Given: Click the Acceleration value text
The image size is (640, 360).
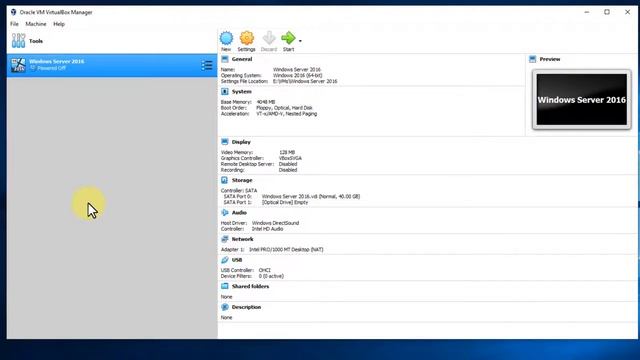Looking at the screenshot, I should tap(287, 114).
